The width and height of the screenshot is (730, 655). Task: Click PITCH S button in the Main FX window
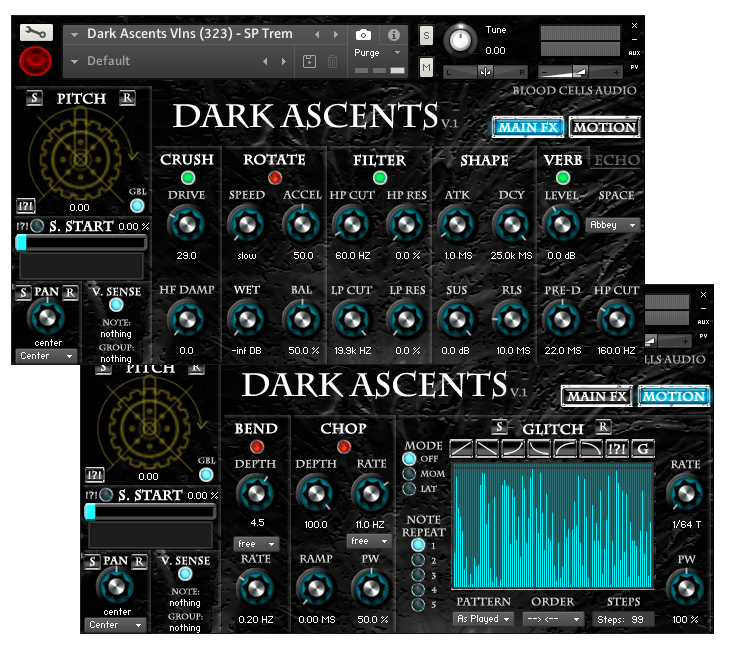(x=34, y=98)
